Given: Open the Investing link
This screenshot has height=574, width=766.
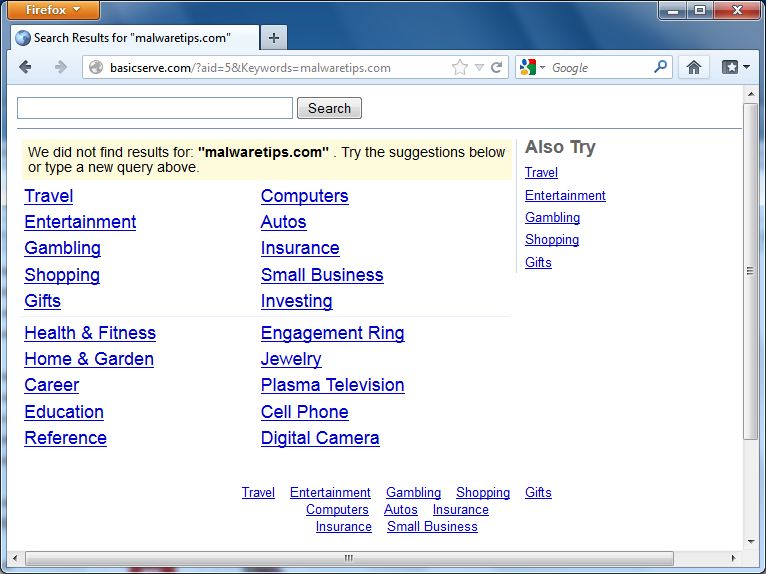Looking at the screenshot, I should click(x=297, y=301).
